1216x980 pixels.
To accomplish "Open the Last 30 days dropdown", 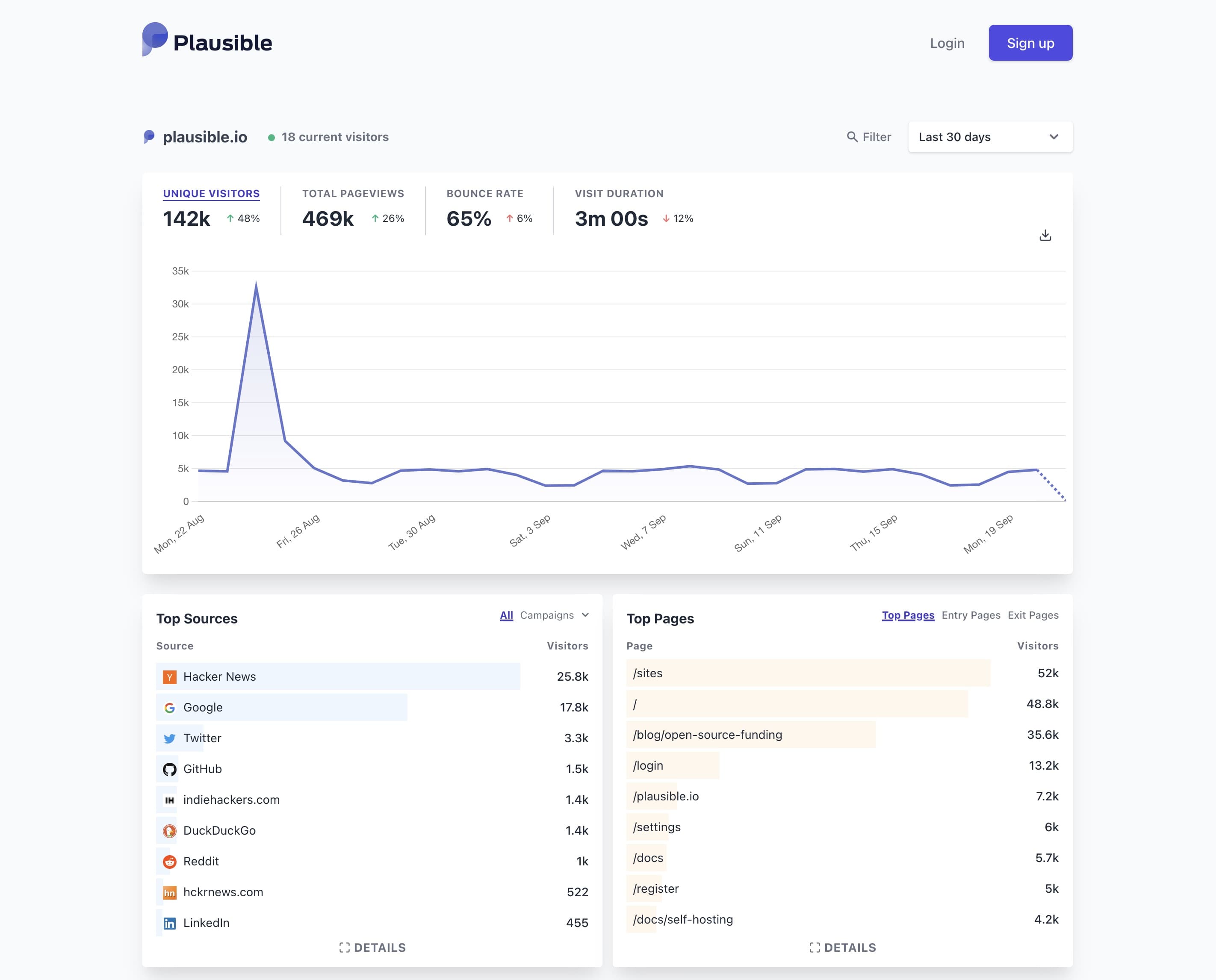I will [990, 137].
